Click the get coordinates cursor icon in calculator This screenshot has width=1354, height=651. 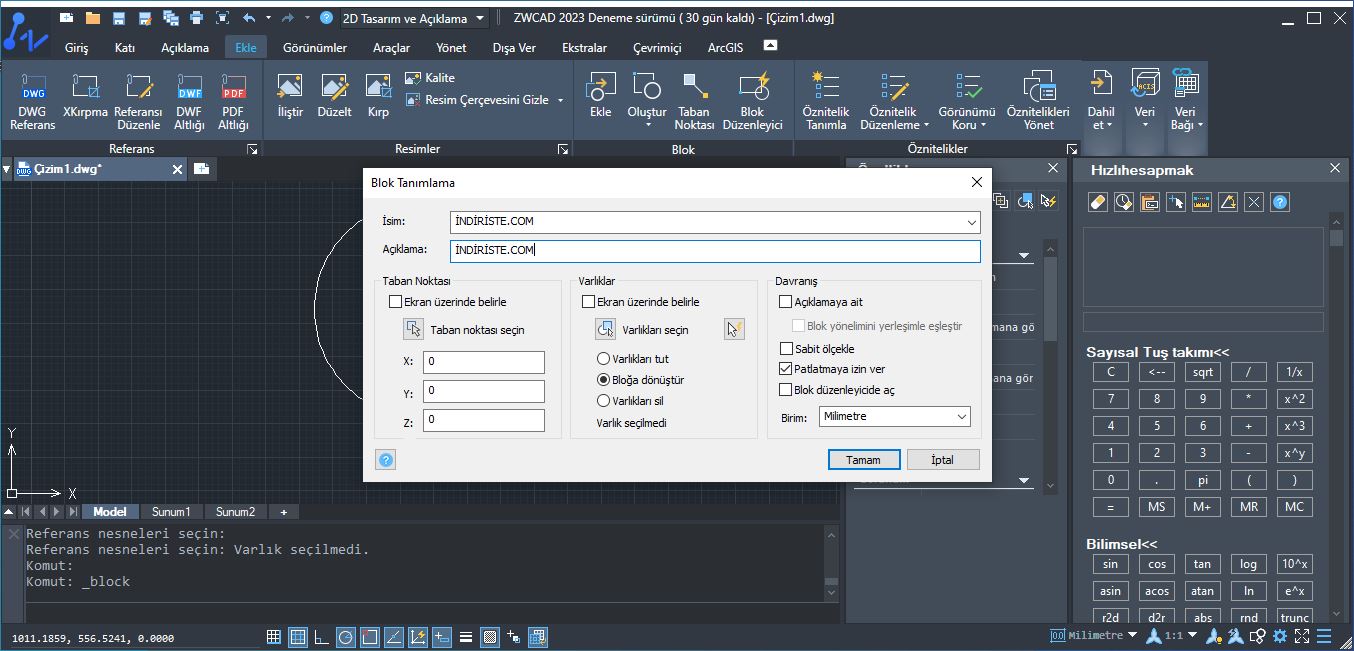click(x=1175, y=202)
